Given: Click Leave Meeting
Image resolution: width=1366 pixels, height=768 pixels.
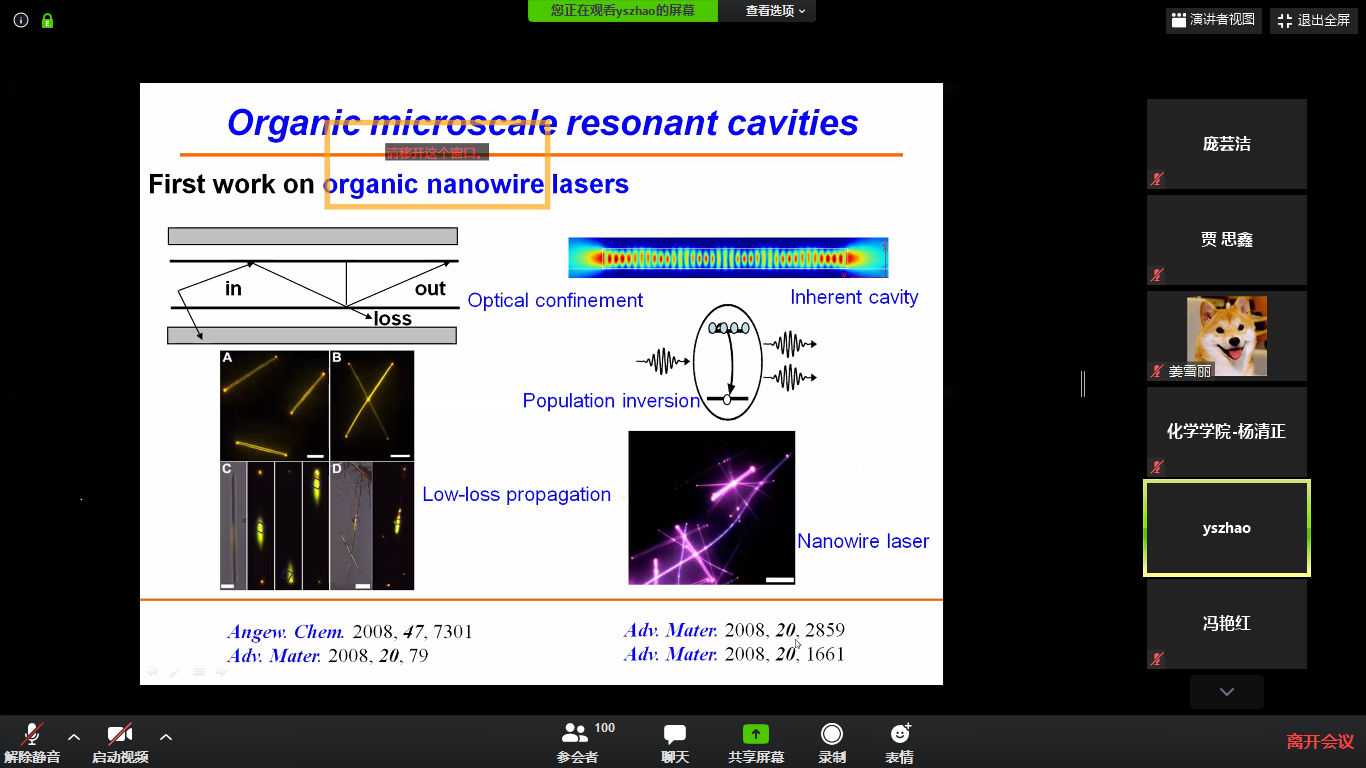Looking at the screenshot, I should coord(1319,741).
